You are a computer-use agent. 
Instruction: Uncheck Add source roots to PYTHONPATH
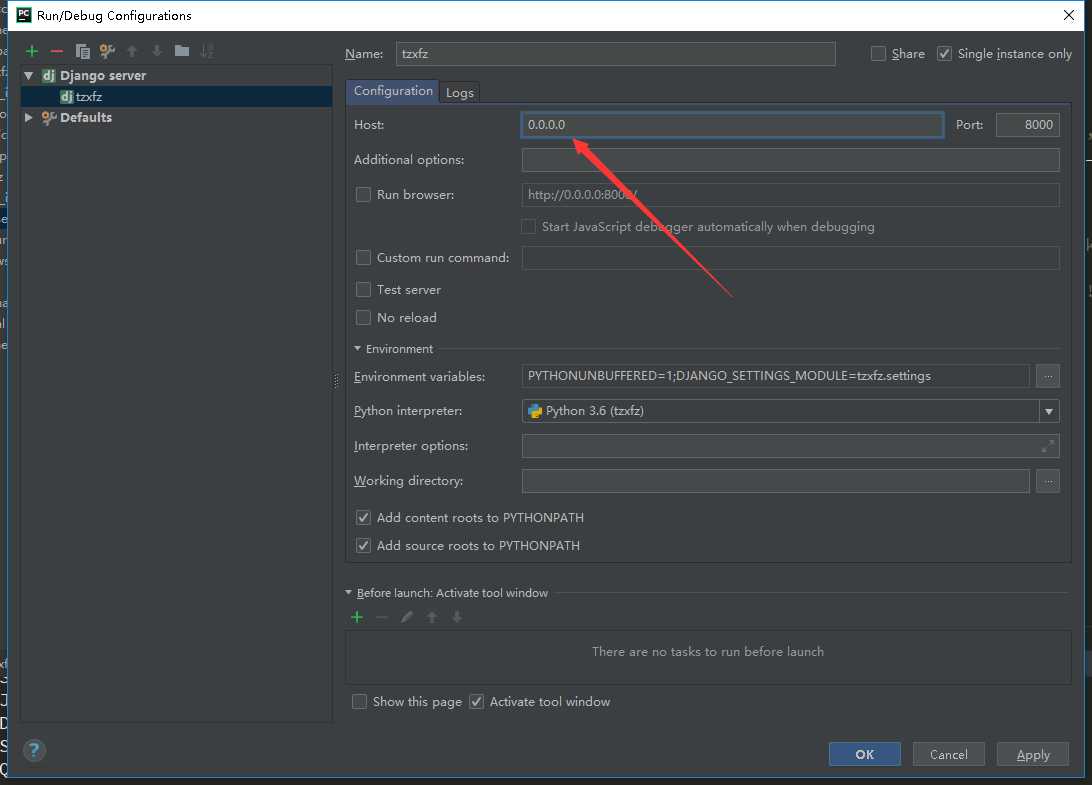click(x=363, y=545)
